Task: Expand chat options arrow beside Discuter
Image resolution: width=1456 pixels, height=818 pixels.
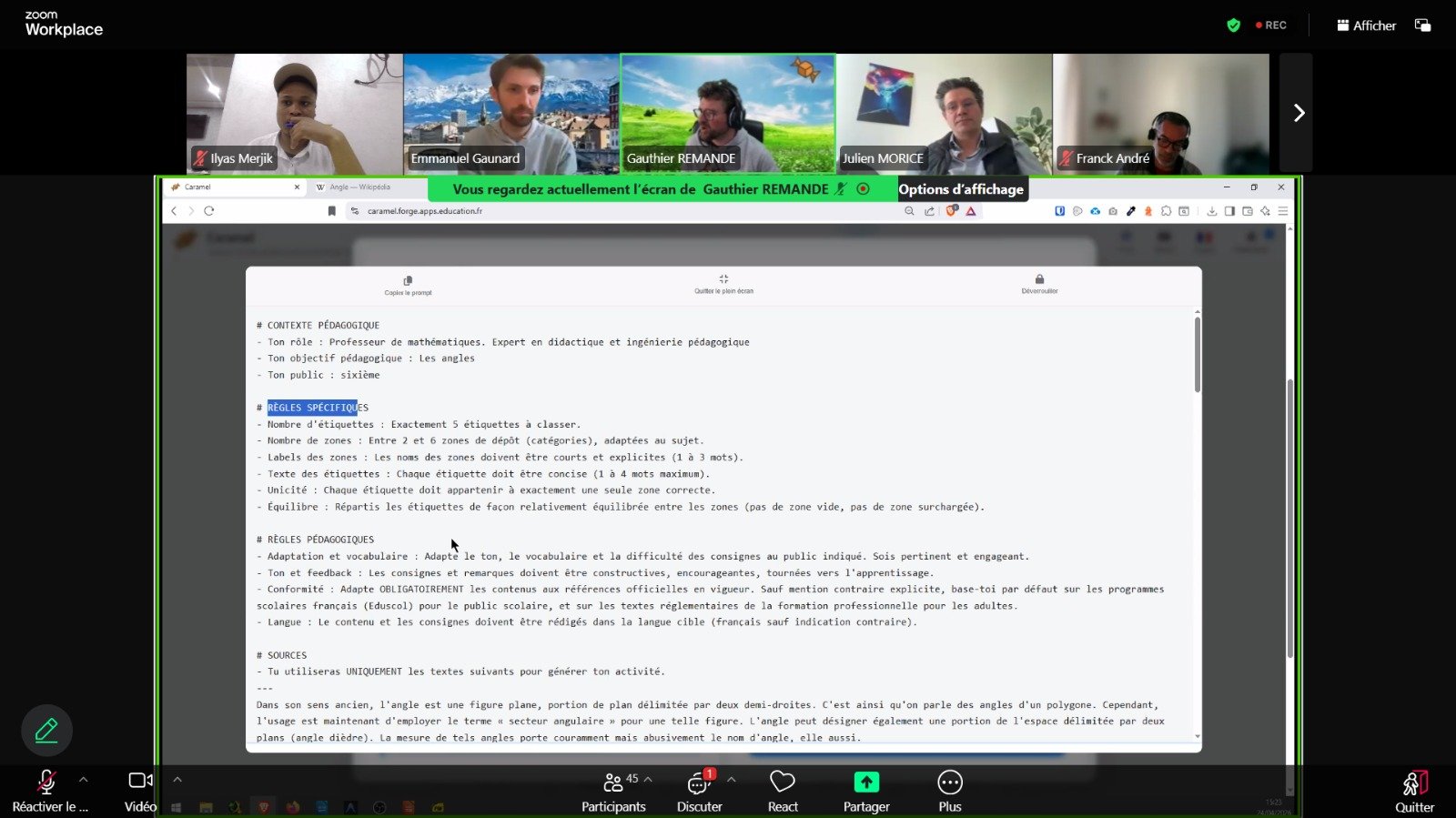Action: tap(732, 780)
